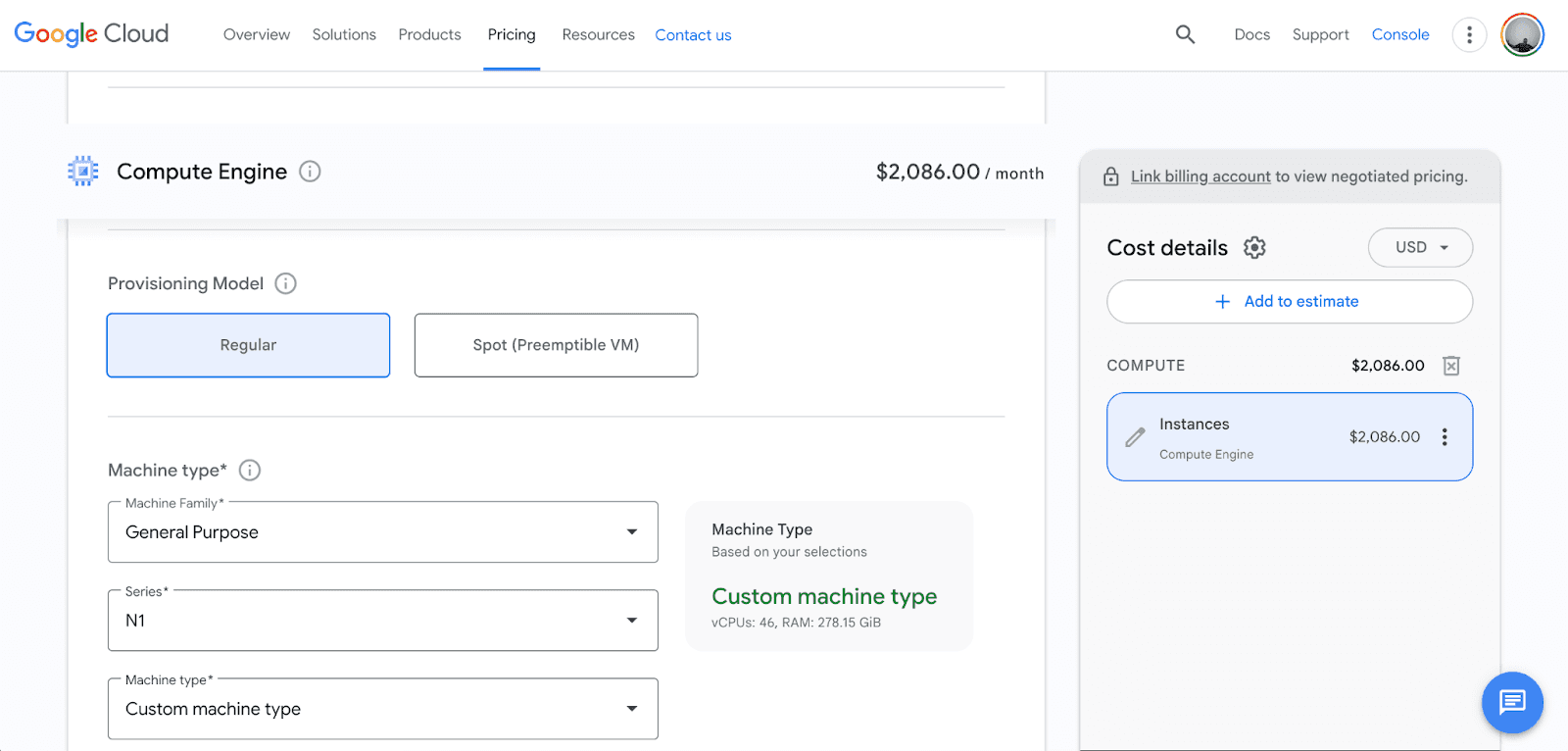Screen dimensions: 1568x751
Task: Show Provisioning Model info tooltip
Action: (x=285, y=283)
